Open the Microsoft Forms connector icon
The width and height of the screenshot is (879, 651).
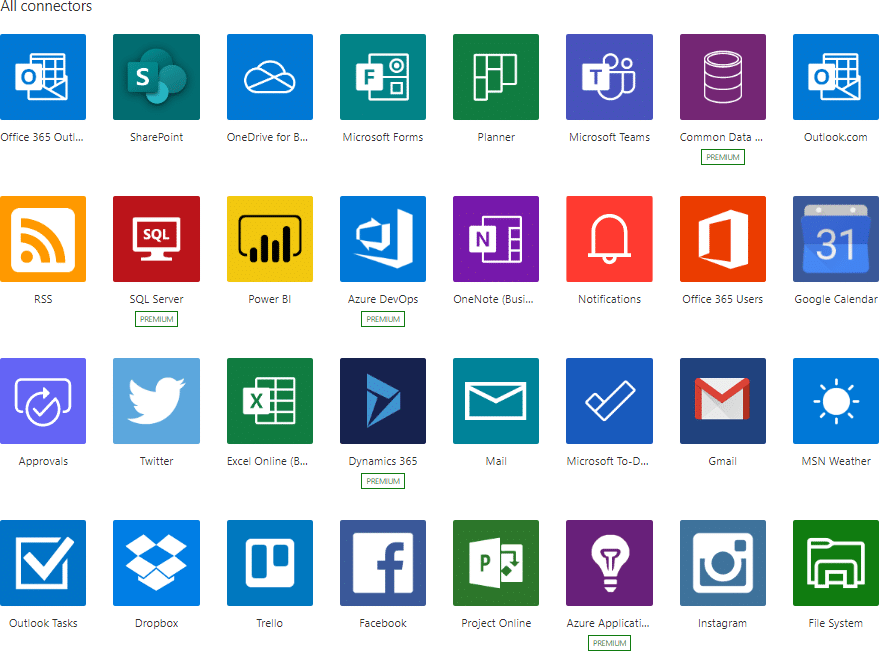click(x=383, y=77)
